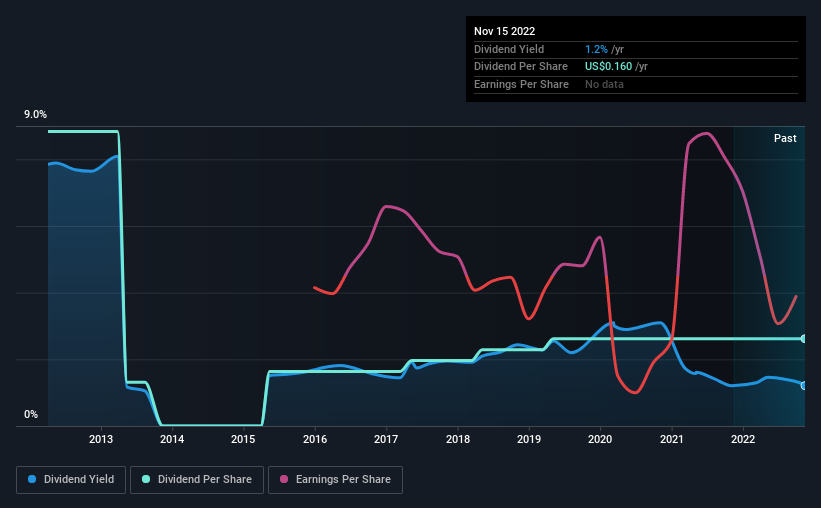Viewport: 821px width, 508px height.
Task: Click the 1.2% Dividend Yield tooltip value
Action: tap(596, 49)
